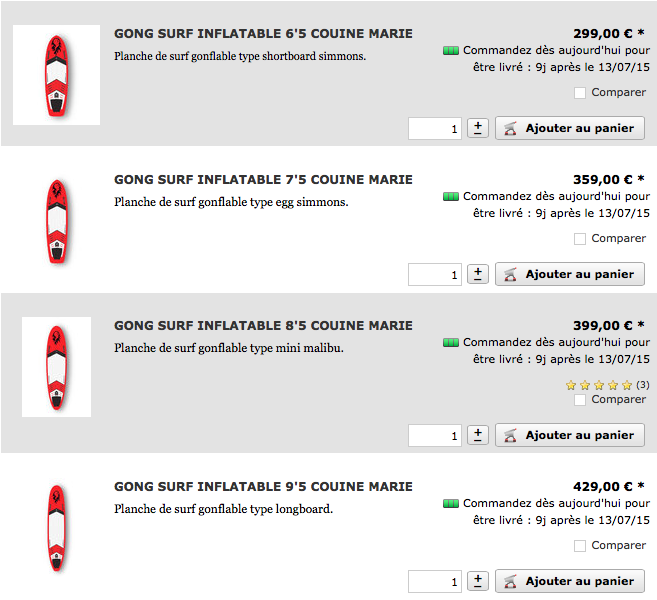Select Comparer checkbox for 9'5 longboard
The width and height of the screenshot is (657, 600).
580,546
